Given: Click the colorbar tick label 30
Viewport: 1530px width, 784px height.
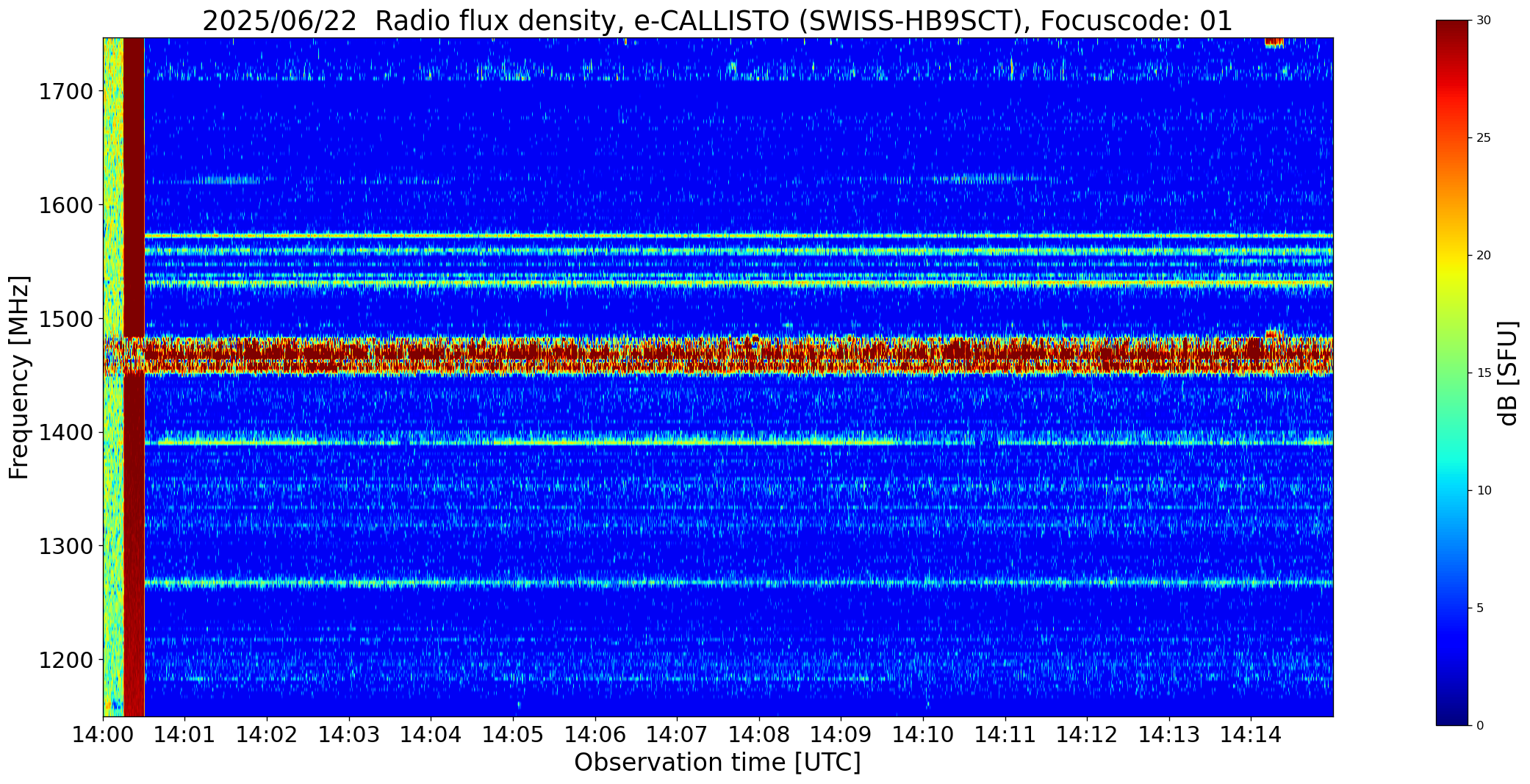Looking at the screenshot, I should 1484,21.
